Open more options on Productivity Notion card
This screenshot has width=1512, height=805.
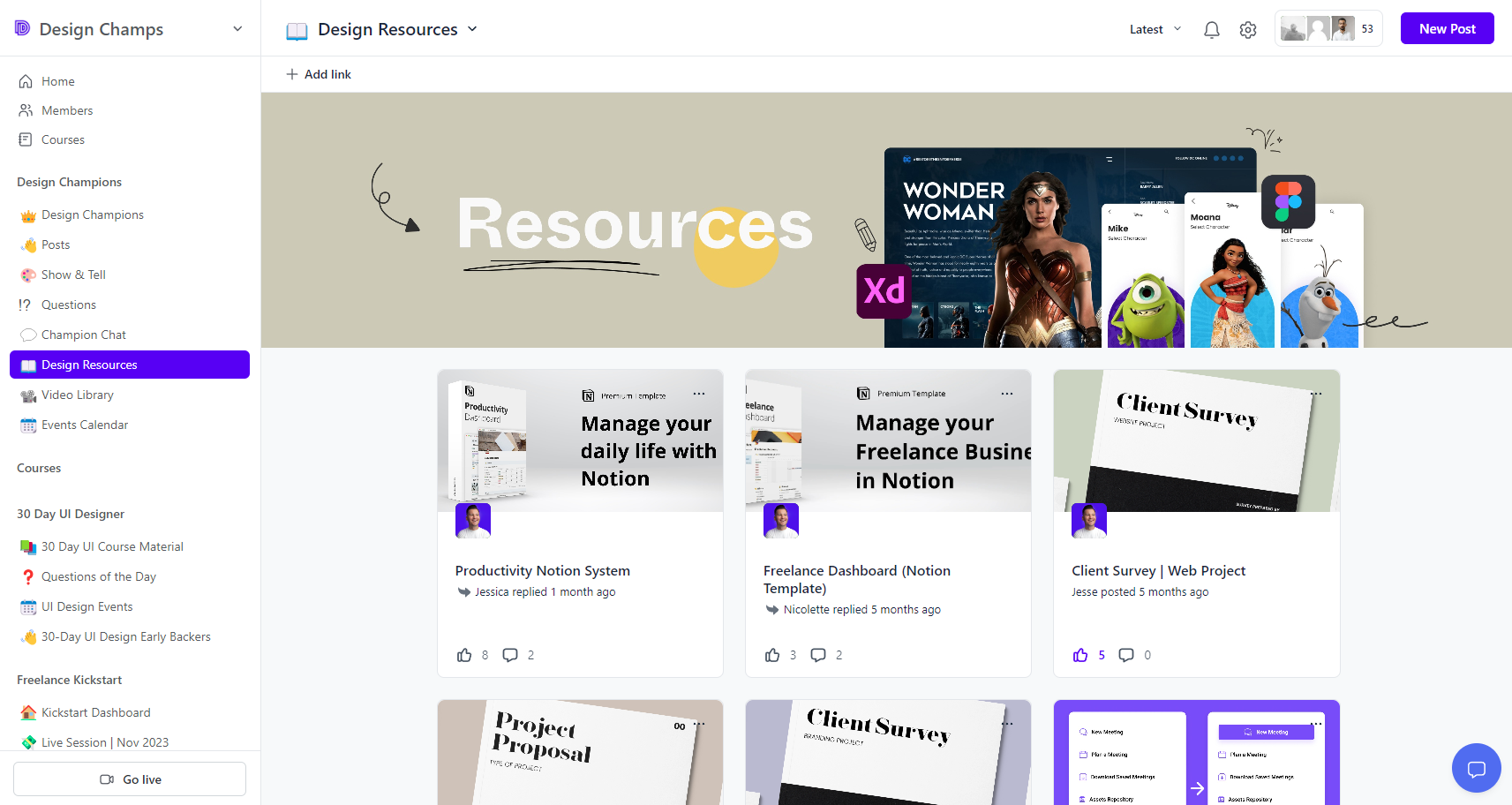699,394
